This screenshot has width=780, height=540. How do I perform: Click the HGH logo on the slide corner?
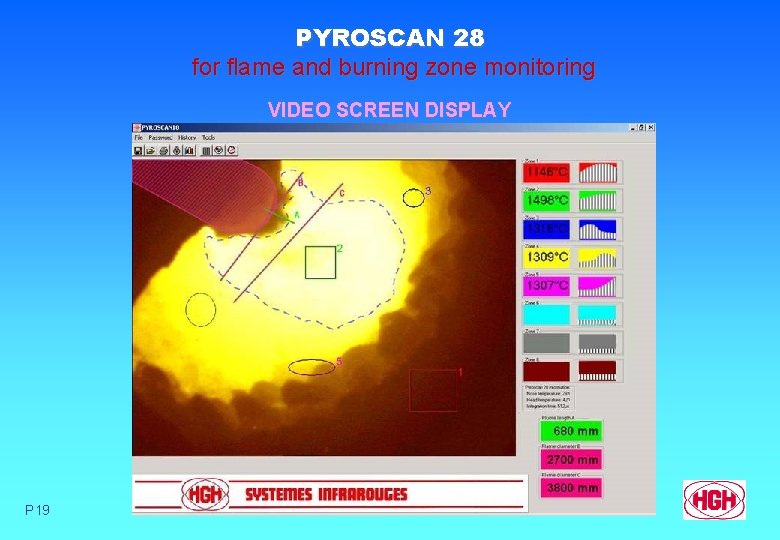pyautogui.click(x=714, y=500)
